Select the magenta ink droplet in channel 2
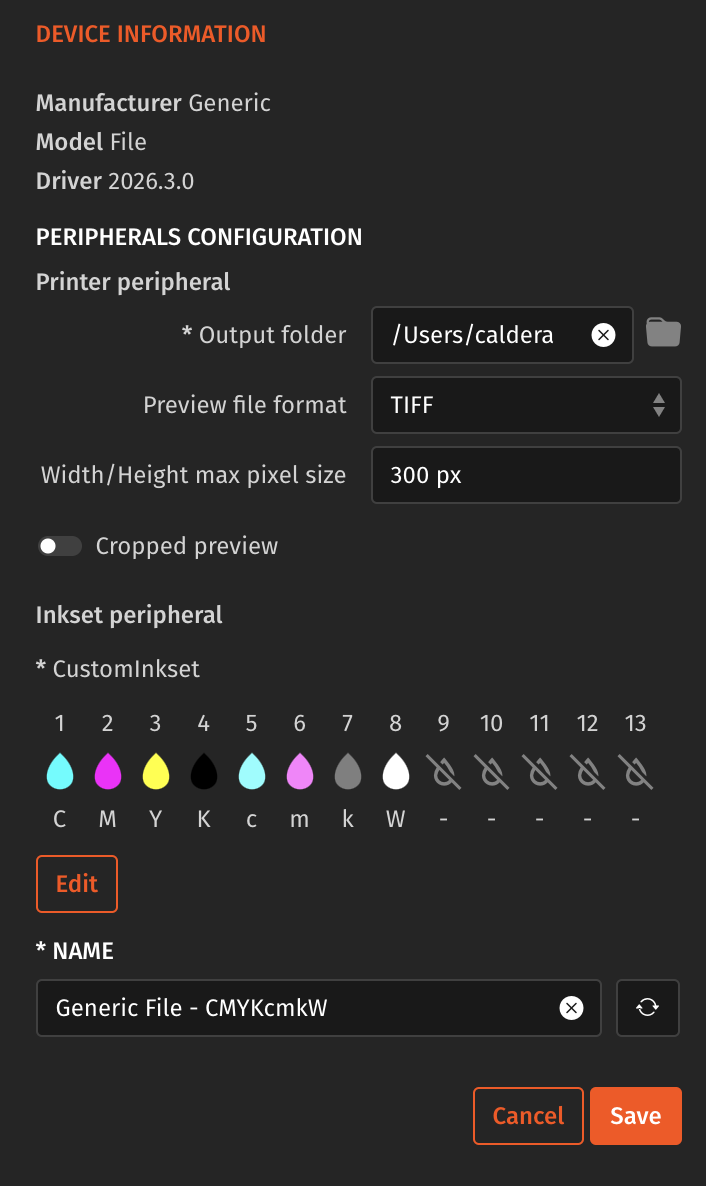 (107, 770)
